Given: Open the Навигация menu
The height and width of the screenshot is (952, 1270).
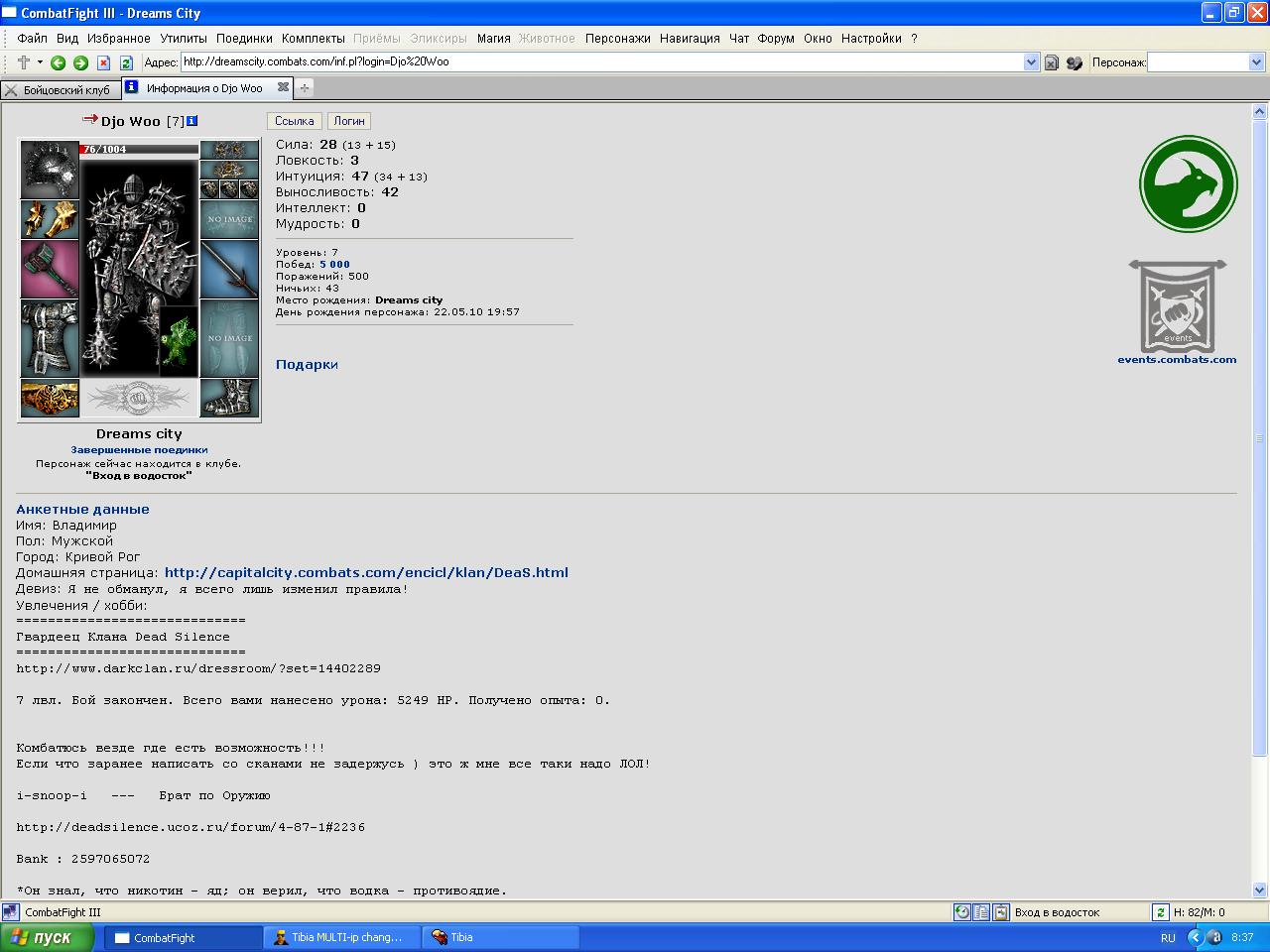Looking at the screenshot, I should (690, 39).
